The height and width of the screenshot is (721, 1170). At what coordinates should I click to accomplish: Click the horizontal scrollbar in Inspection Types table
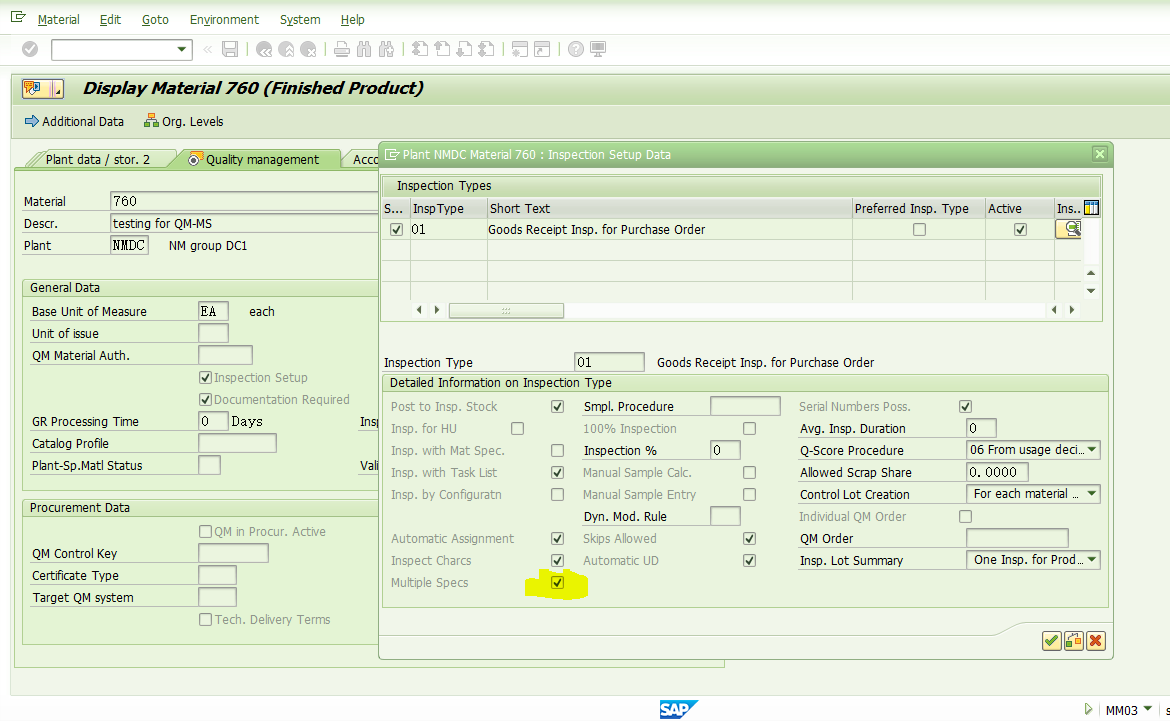pyautogui.click(x=506, y=311)
